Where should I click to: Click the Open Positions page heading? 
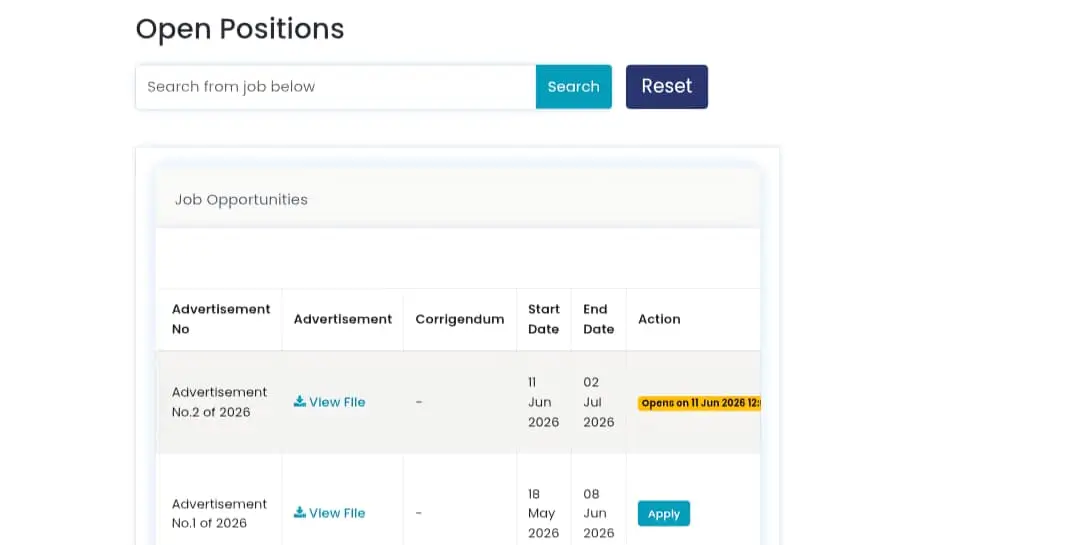tap(240, 29)
